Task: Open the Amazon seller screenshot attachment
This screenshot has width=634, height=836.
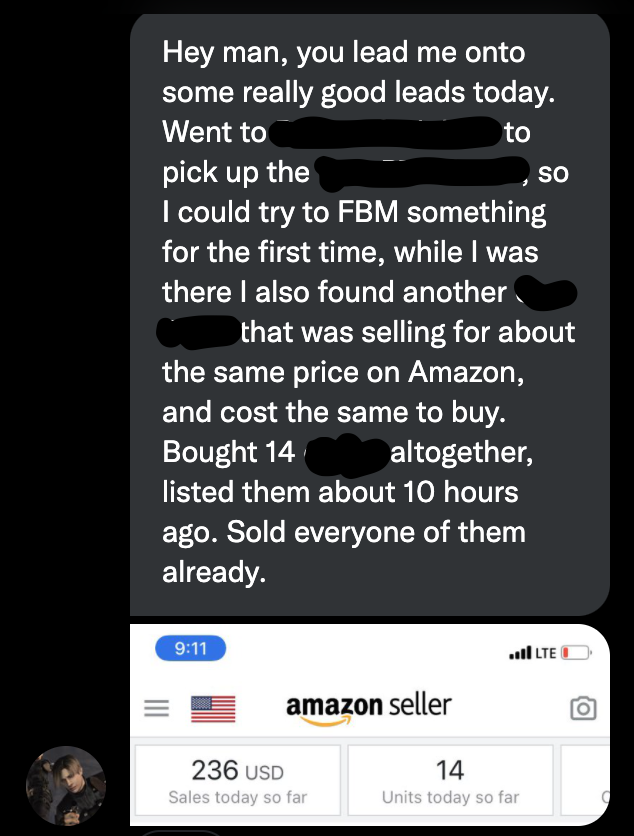Action: coord(370,725)
